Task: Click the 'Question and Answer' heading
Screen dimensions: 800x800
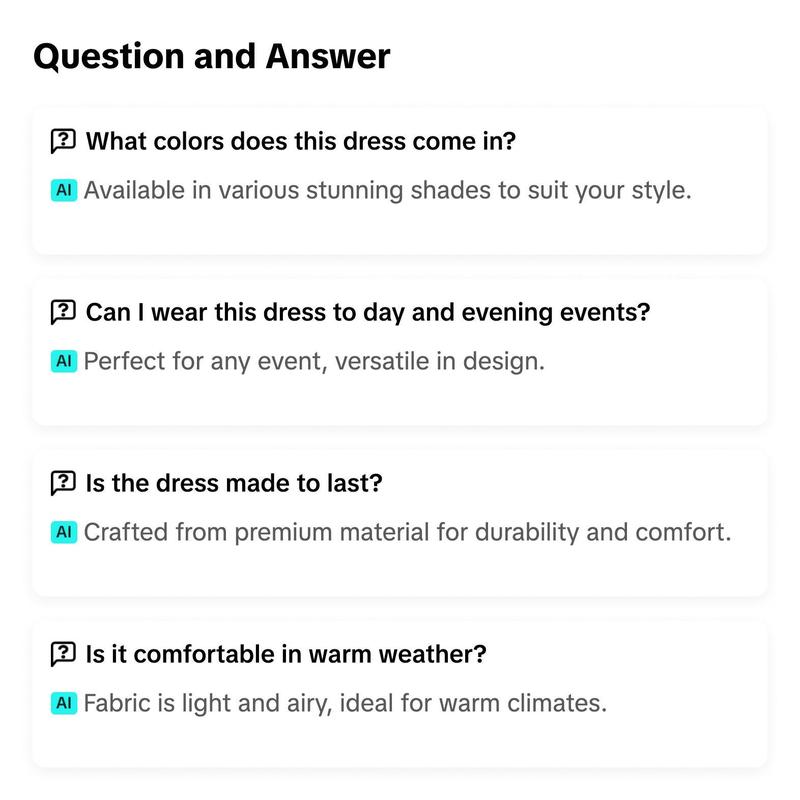Action: [212, 56]
